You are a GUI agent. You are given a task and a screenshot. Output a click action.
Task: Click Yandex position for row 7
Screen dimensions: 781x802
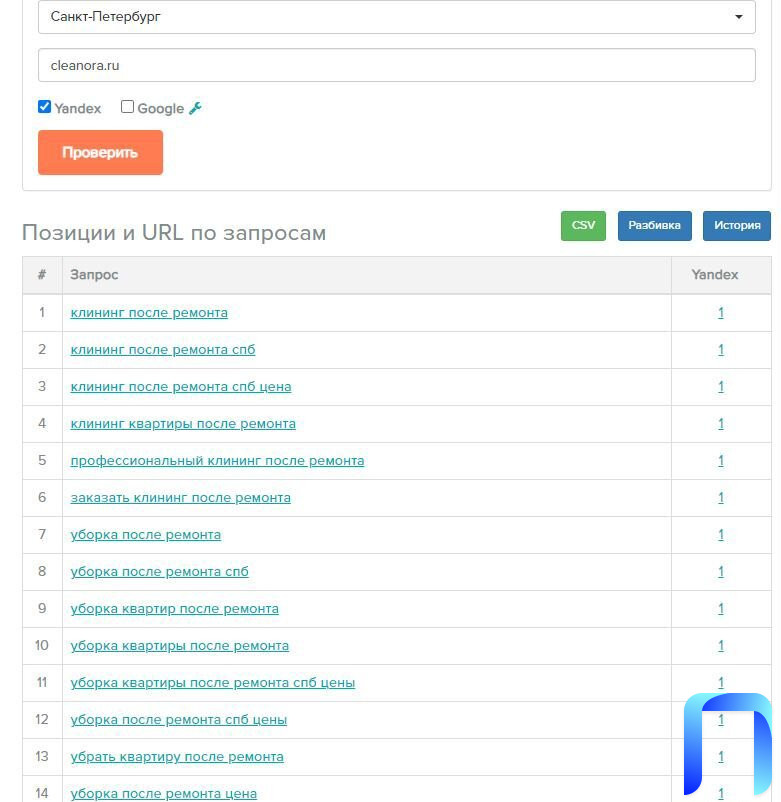pos(721,534)
